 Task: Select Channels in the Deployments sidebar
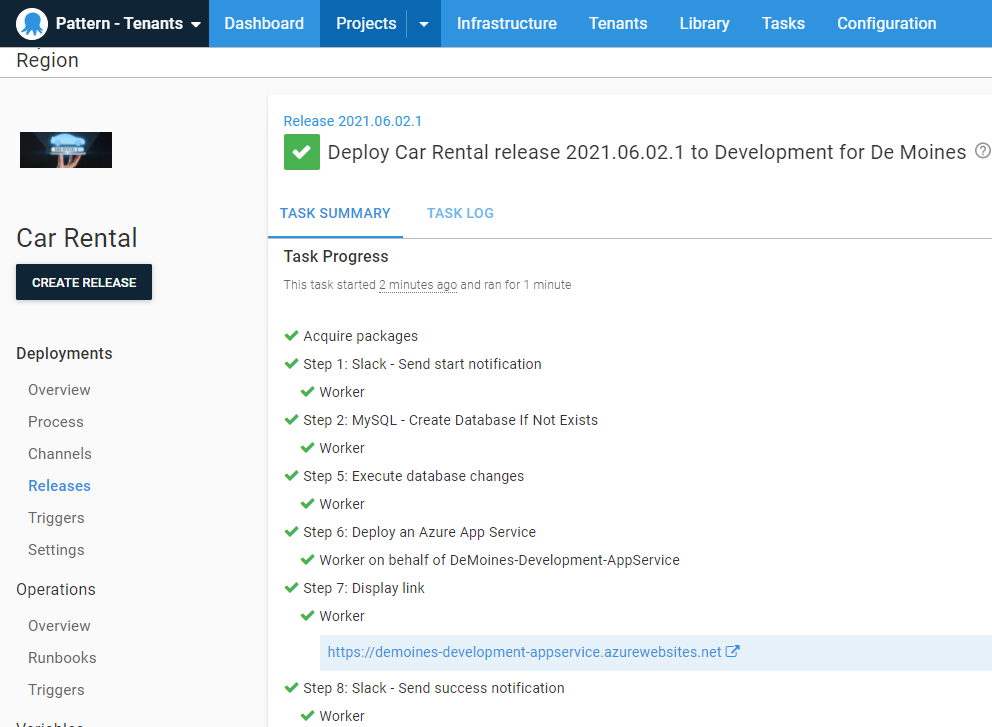tap(60, 454)
